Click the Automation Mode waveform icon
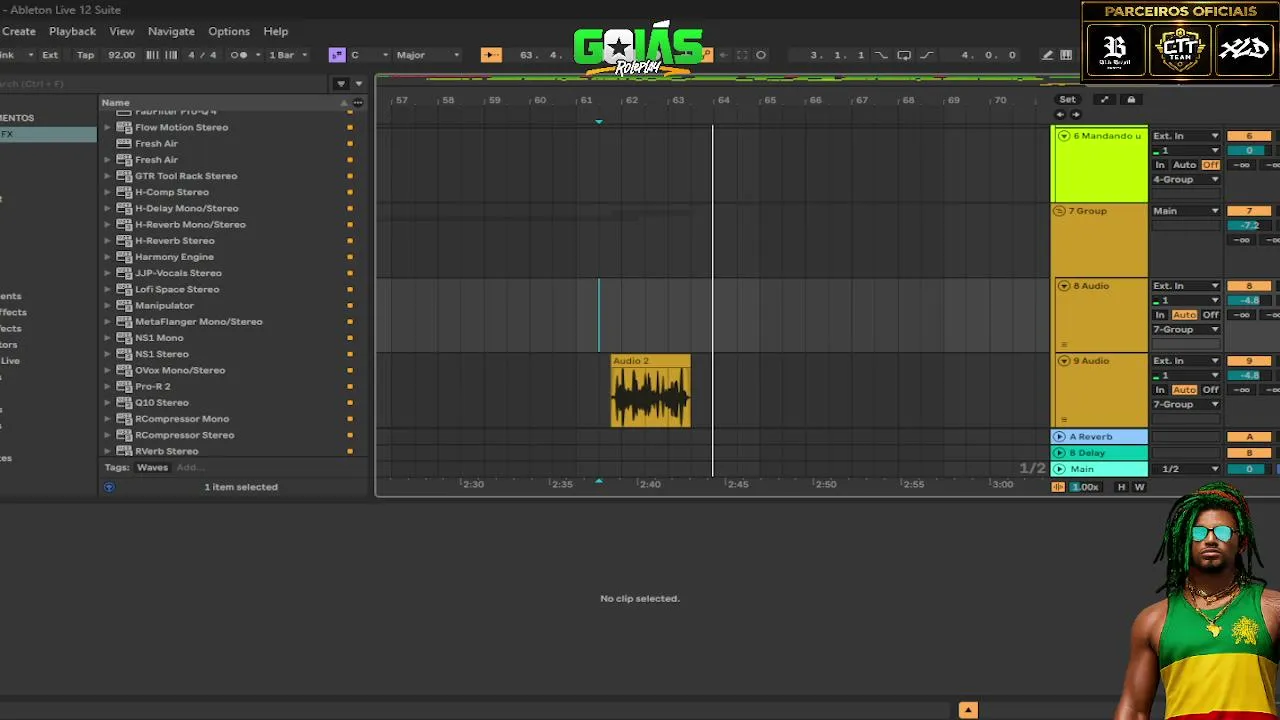Viewport: 1280px width, 720px height. click(1058, 487)
